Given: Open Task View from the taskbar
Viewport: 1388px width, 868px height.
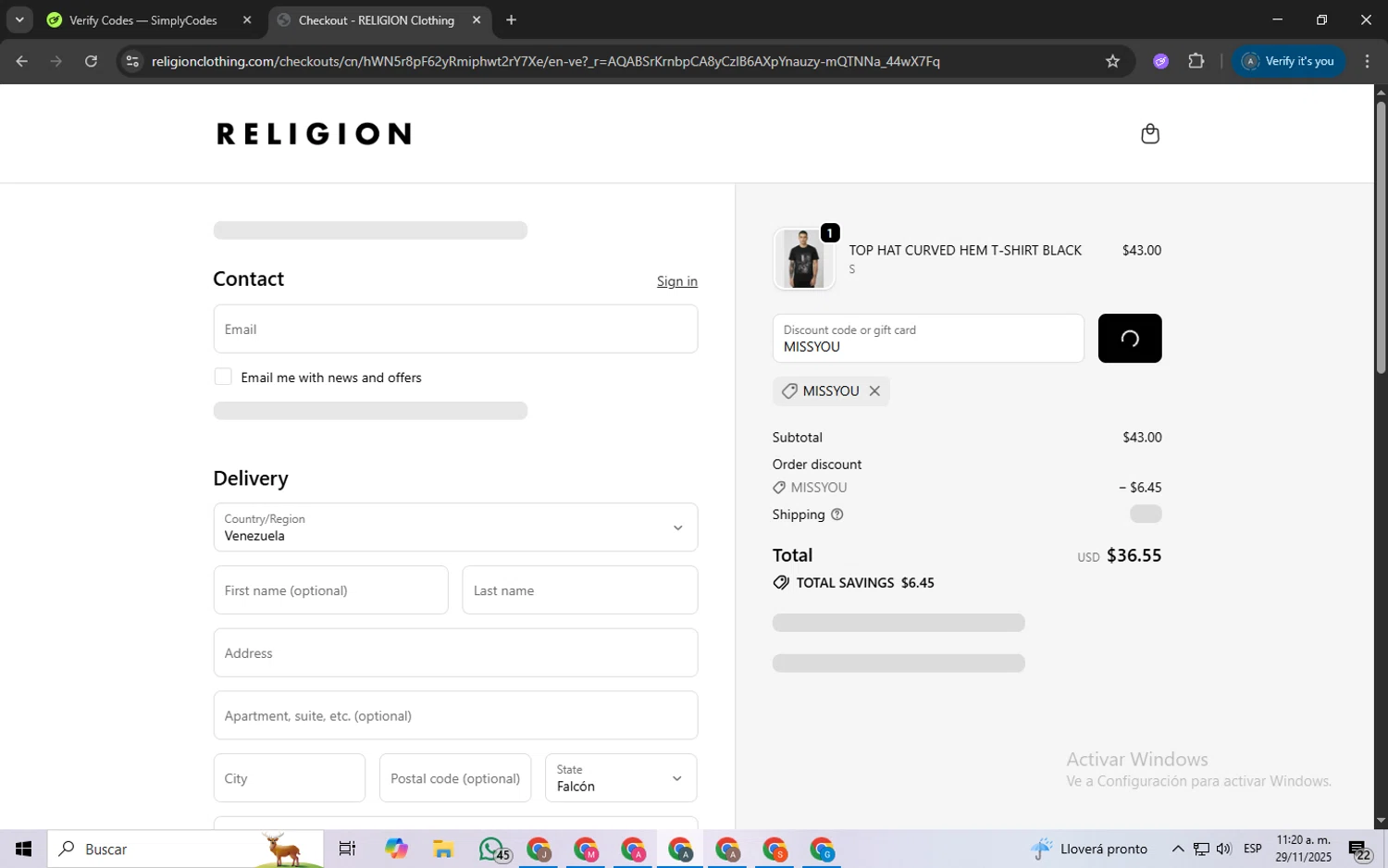Looking at the screenshot, I should [347, 849].
